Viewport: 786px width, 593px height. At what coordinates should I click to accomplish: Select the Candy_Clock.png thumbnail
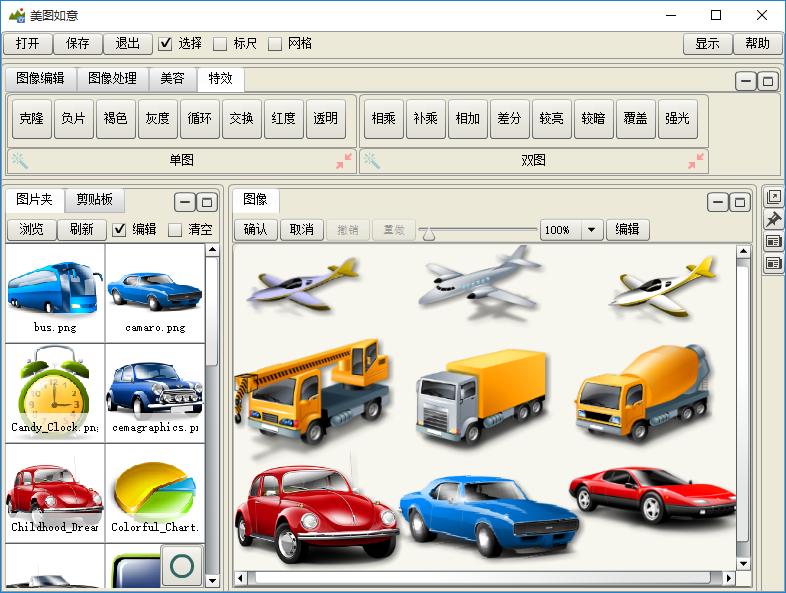[x=55, y=393]
